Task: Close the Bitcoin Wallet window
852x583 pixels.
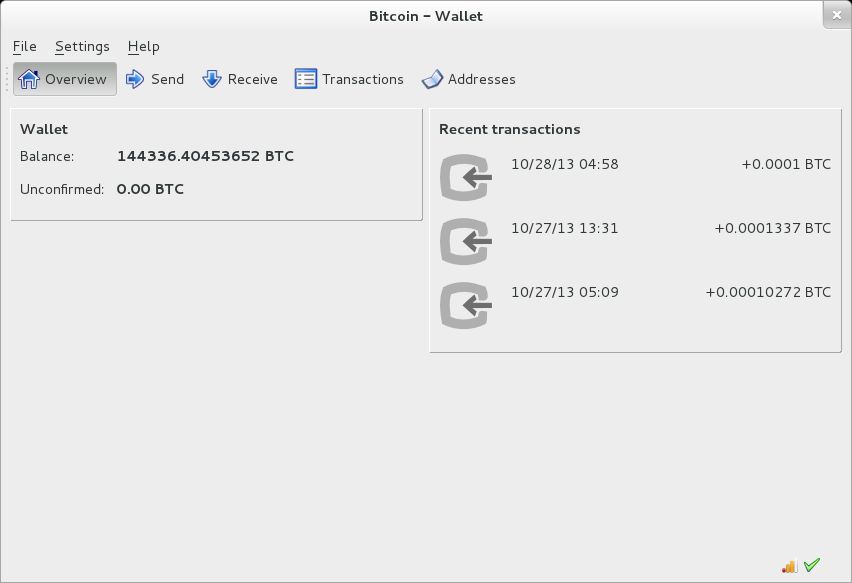Action: (837, 15)
